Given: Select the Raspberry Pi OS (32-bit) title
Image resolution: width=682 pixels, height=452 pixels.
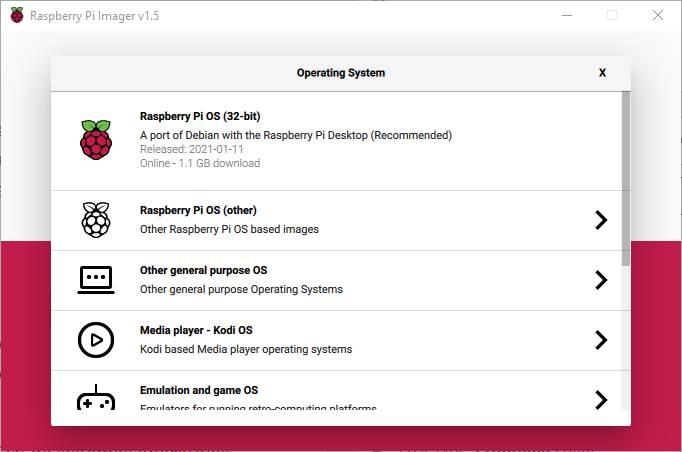Looking at the screenshot, I should tap(200, 116).
